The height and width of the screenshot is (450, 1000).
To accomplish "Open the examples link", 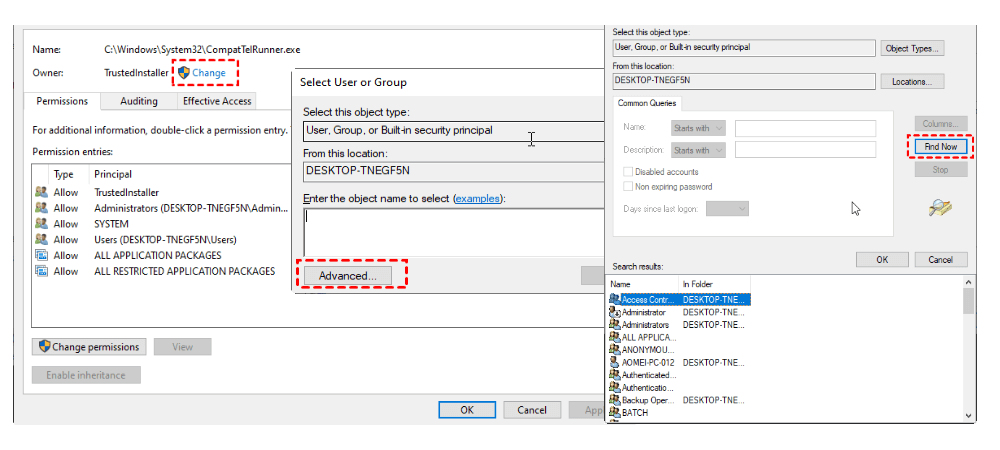I will (477, 199).
